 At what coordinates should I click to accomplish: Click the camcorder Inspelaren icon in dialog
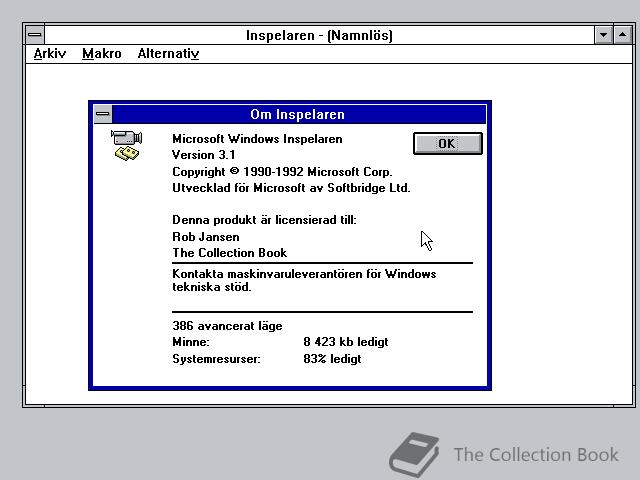(x=127, y=145)
